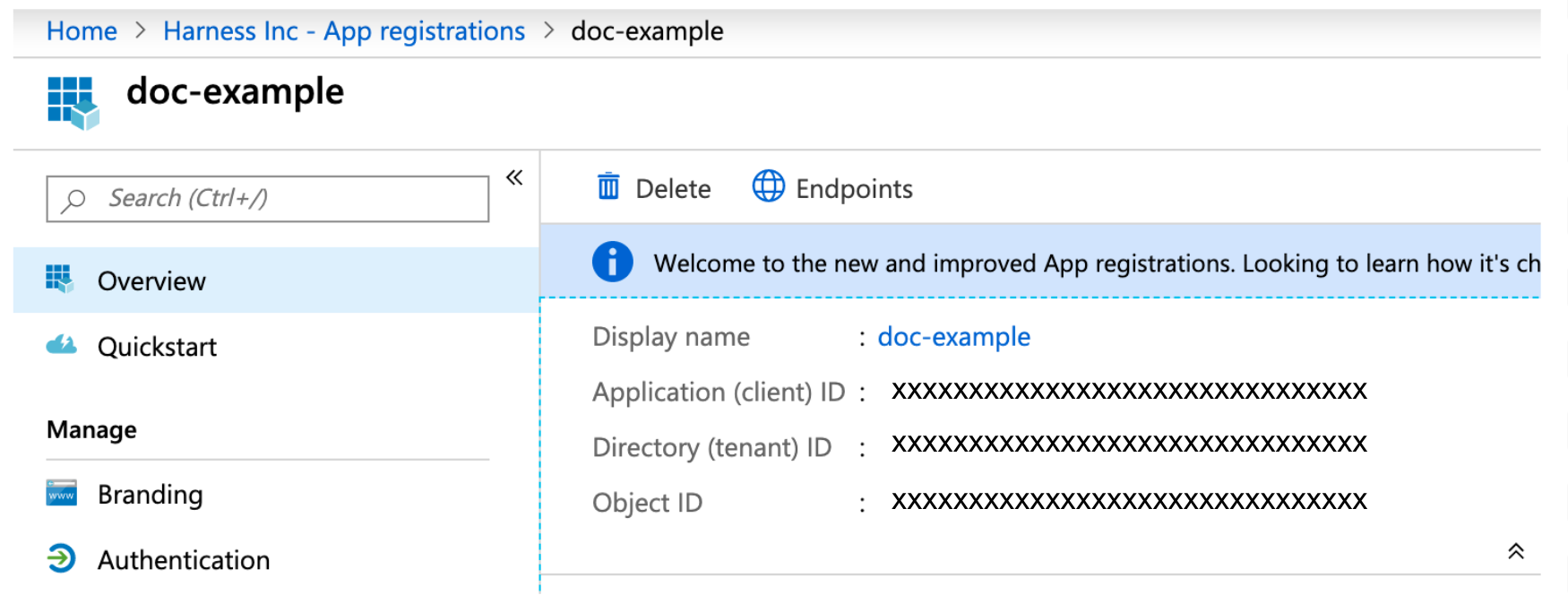The width and height of the screenshot is (1568, 604).
Task: Go to Home via breadcrumb
Action: [x=82, y=31]
